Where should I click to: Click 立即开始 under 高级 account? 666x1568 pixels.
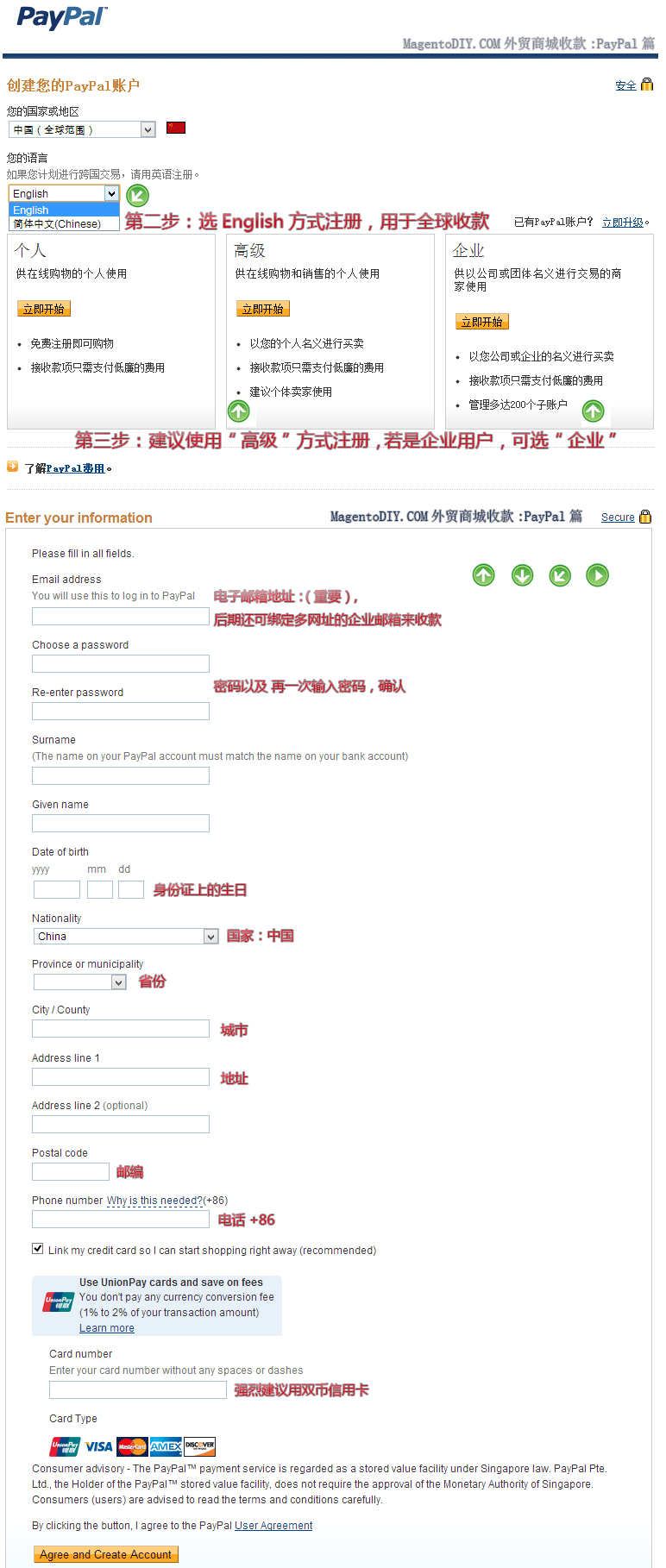(x=263, y=309)
